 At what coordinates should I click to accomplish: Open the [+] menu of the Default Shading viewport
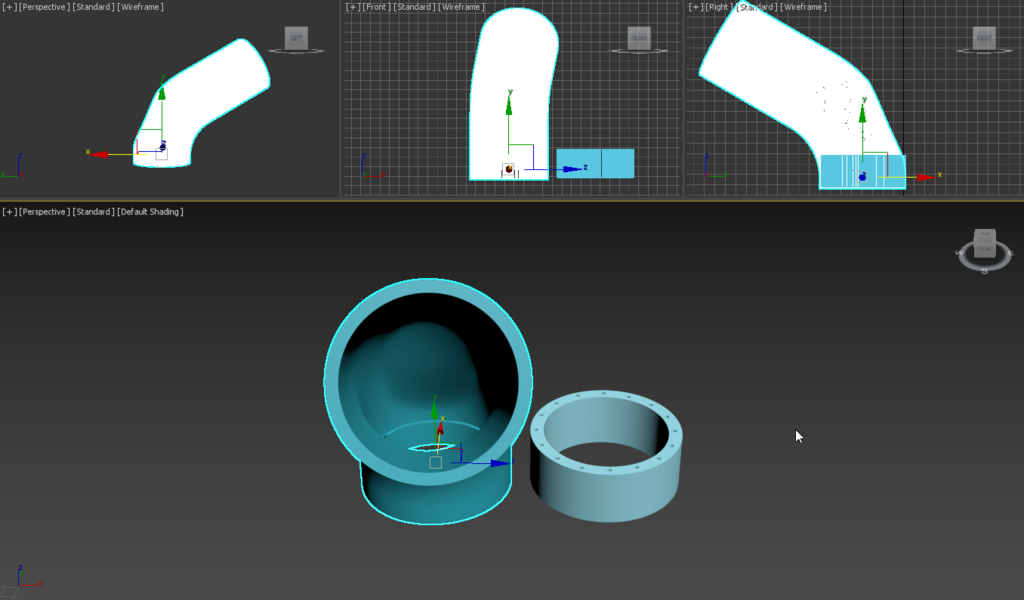9,212
